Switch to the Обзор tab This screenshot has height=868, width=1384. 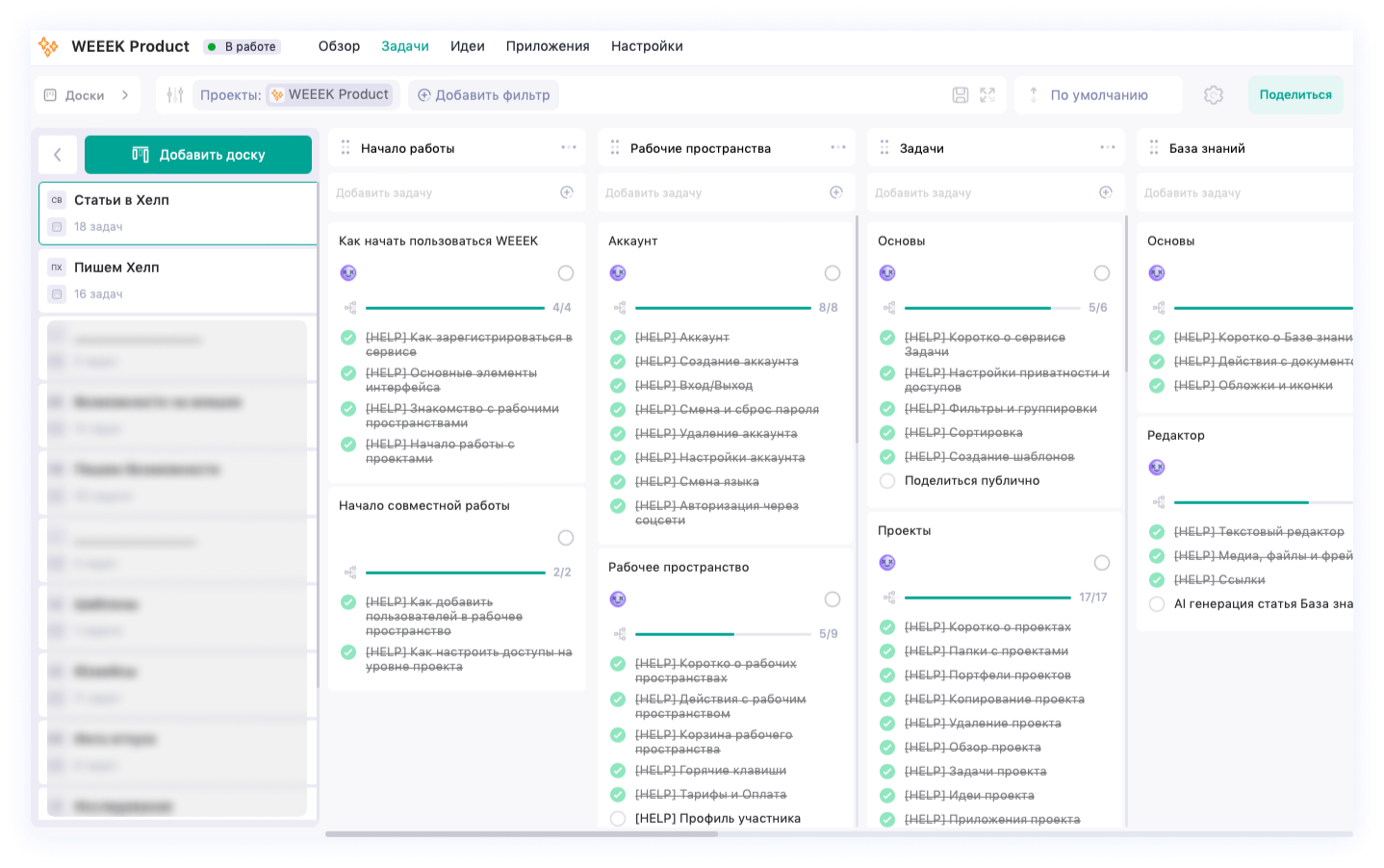[339, 46]
